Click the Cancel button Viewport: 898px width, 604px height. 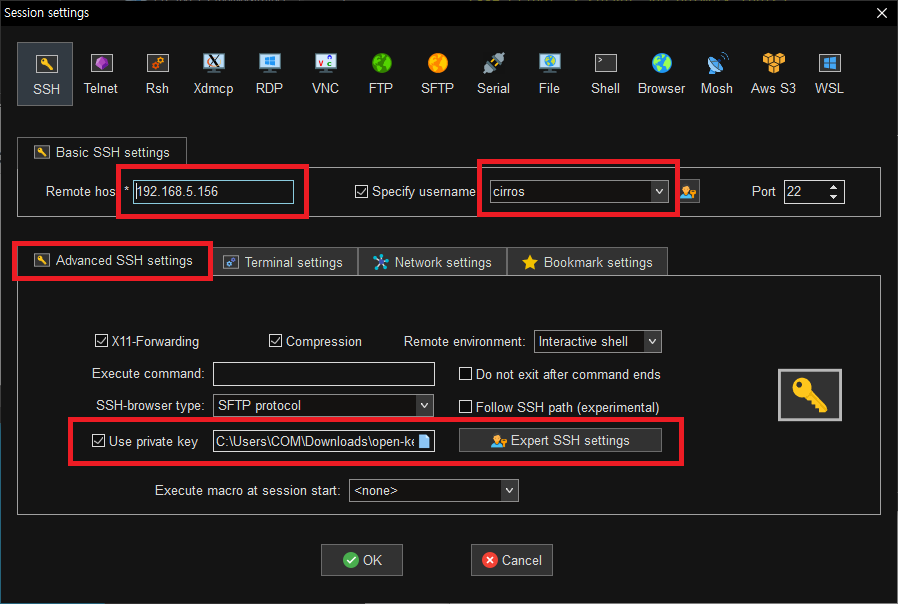point(512,560)
